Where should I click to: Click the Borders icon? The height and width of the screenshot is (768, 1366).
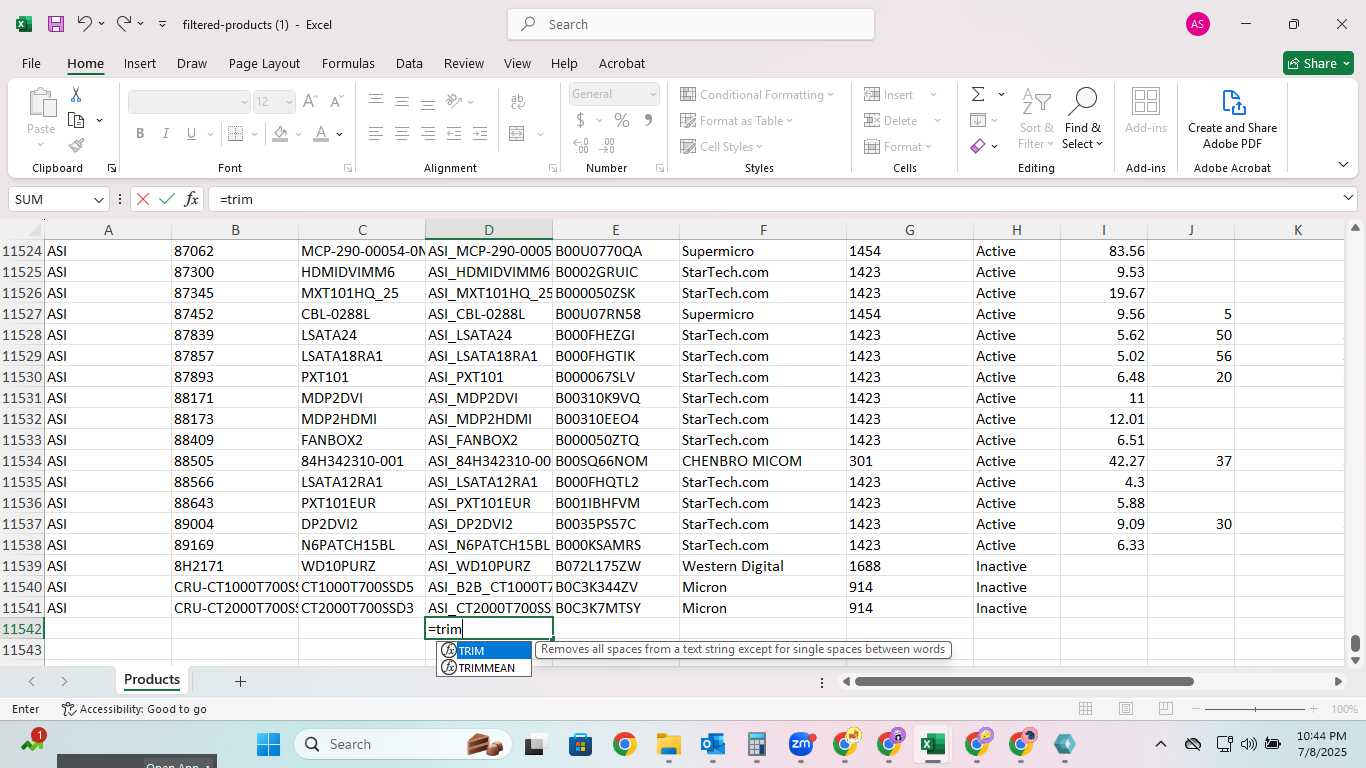pyautogui.click(x=235, y=133)
